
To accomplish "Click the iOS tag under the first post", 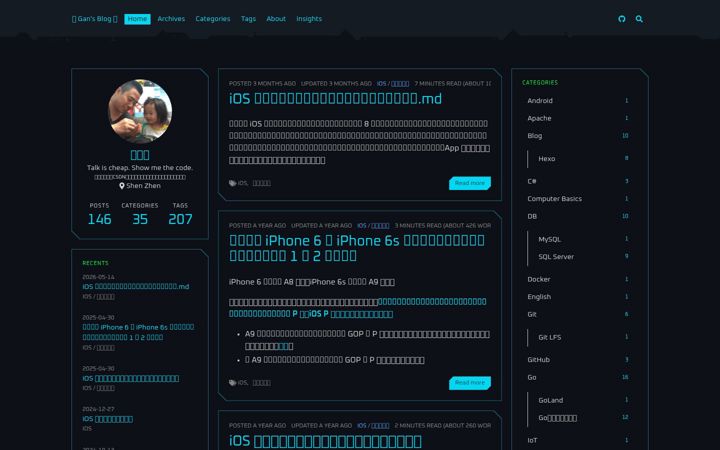I will point(242,183).
